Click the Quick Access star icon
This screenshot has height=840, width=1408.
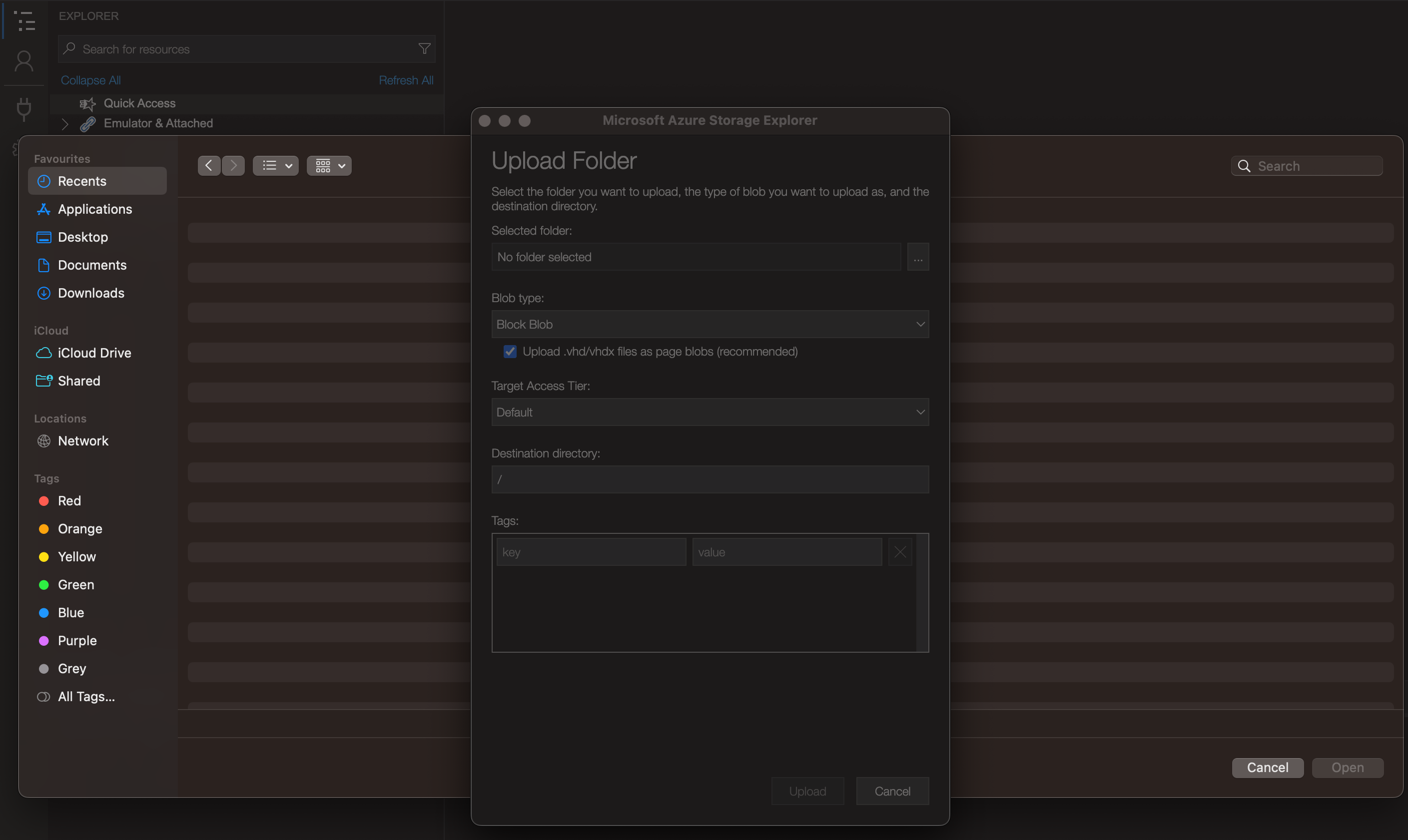pos(87,103)
